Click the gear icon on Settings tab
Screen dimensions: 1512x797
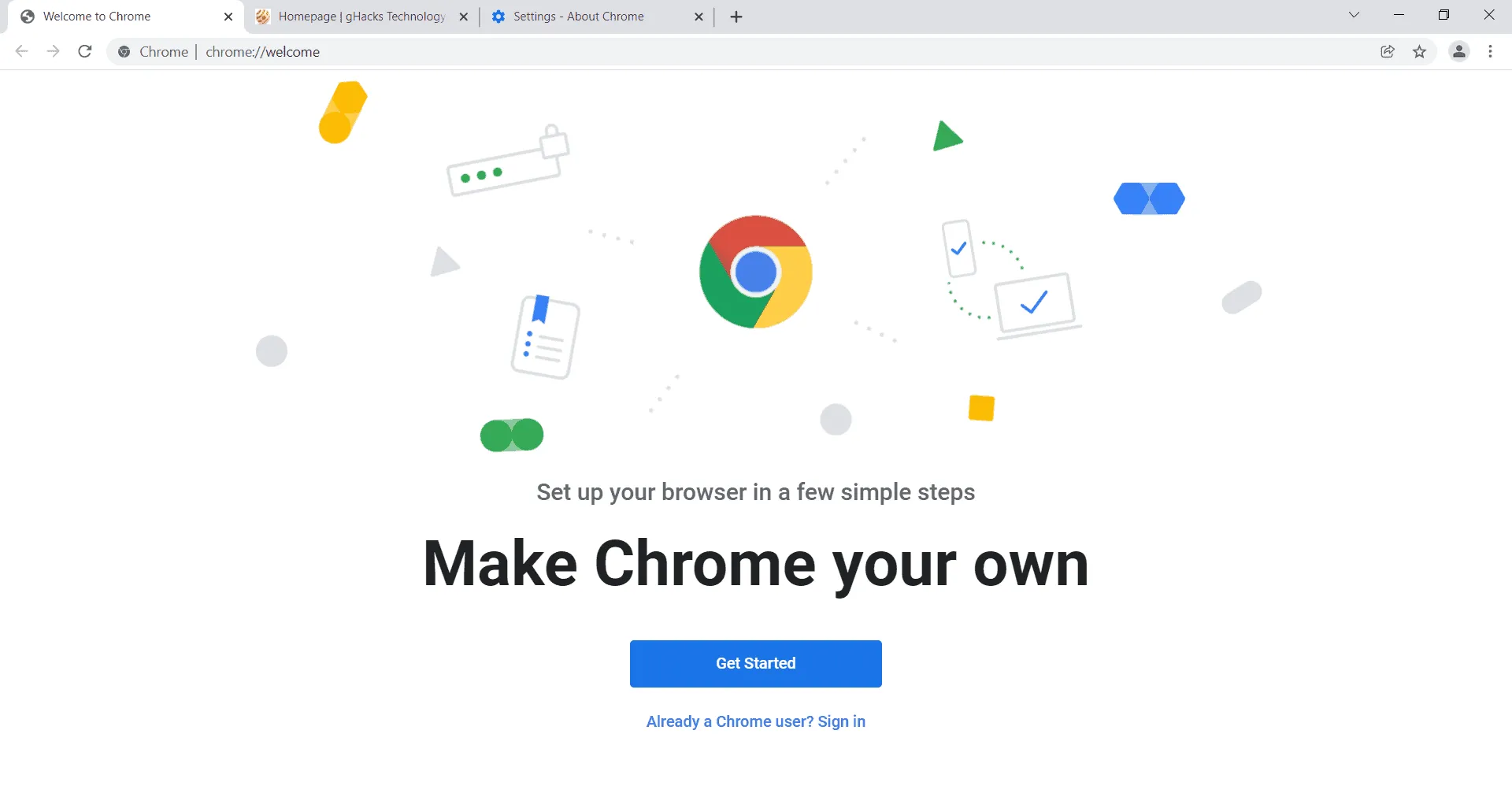pos(498,17)
